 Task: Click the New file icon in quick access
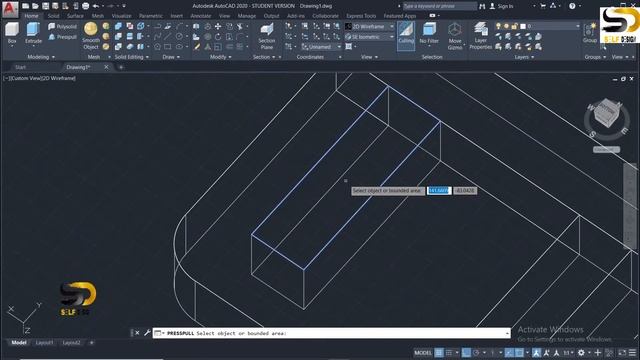[25, 6]
